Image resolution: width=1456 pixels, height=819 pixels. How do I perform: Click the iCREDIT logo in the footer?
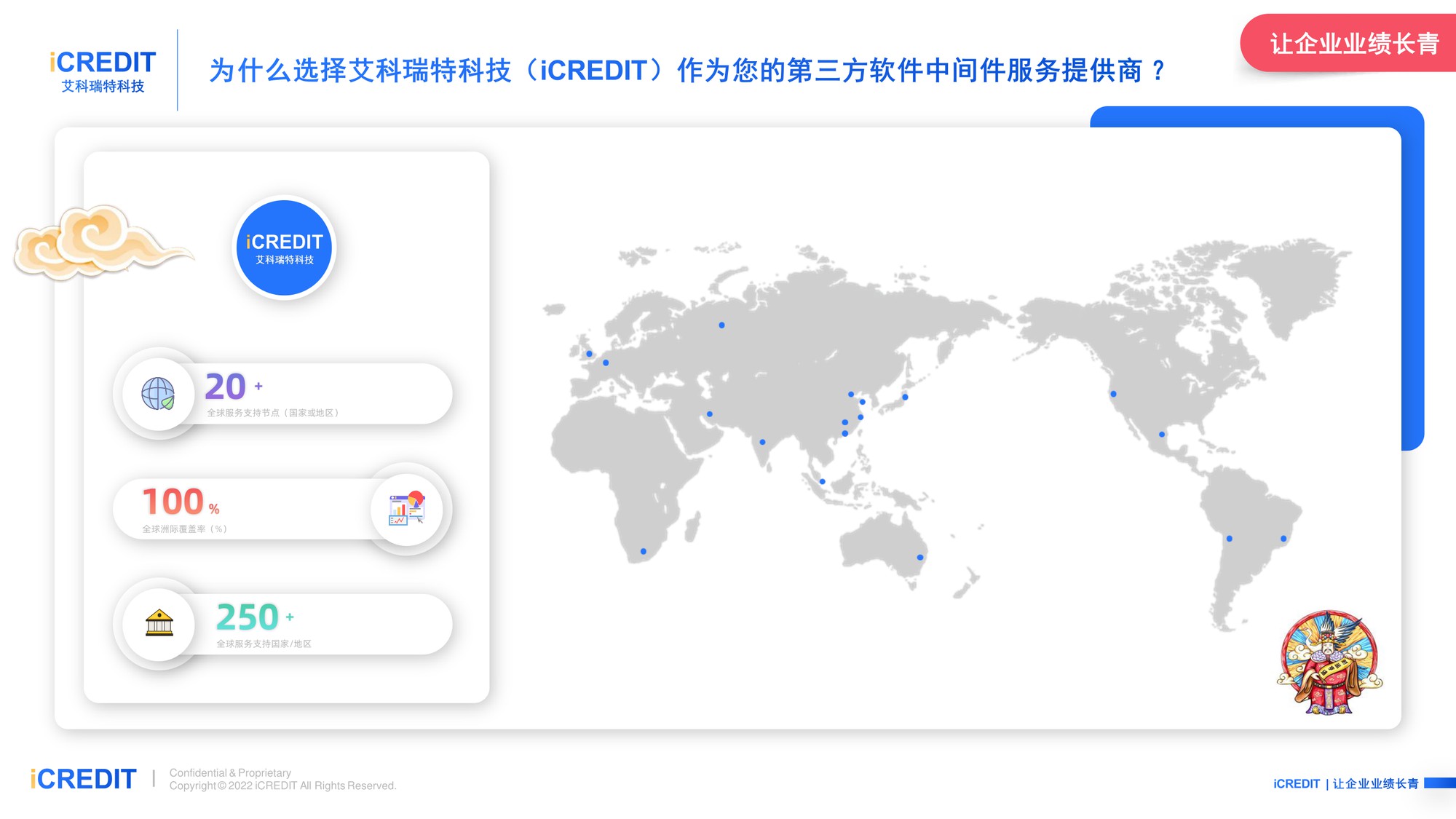click(x=83, y=779)
